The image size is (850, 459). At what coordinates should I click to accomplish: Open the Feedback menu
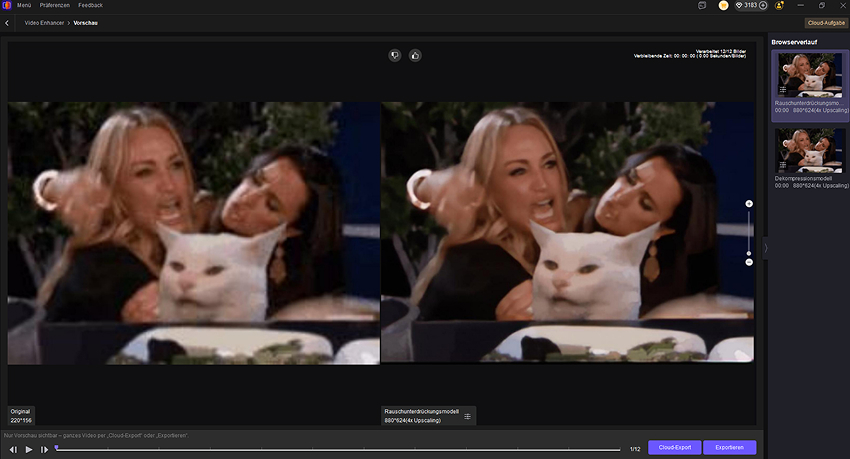[x=91, y=5]
